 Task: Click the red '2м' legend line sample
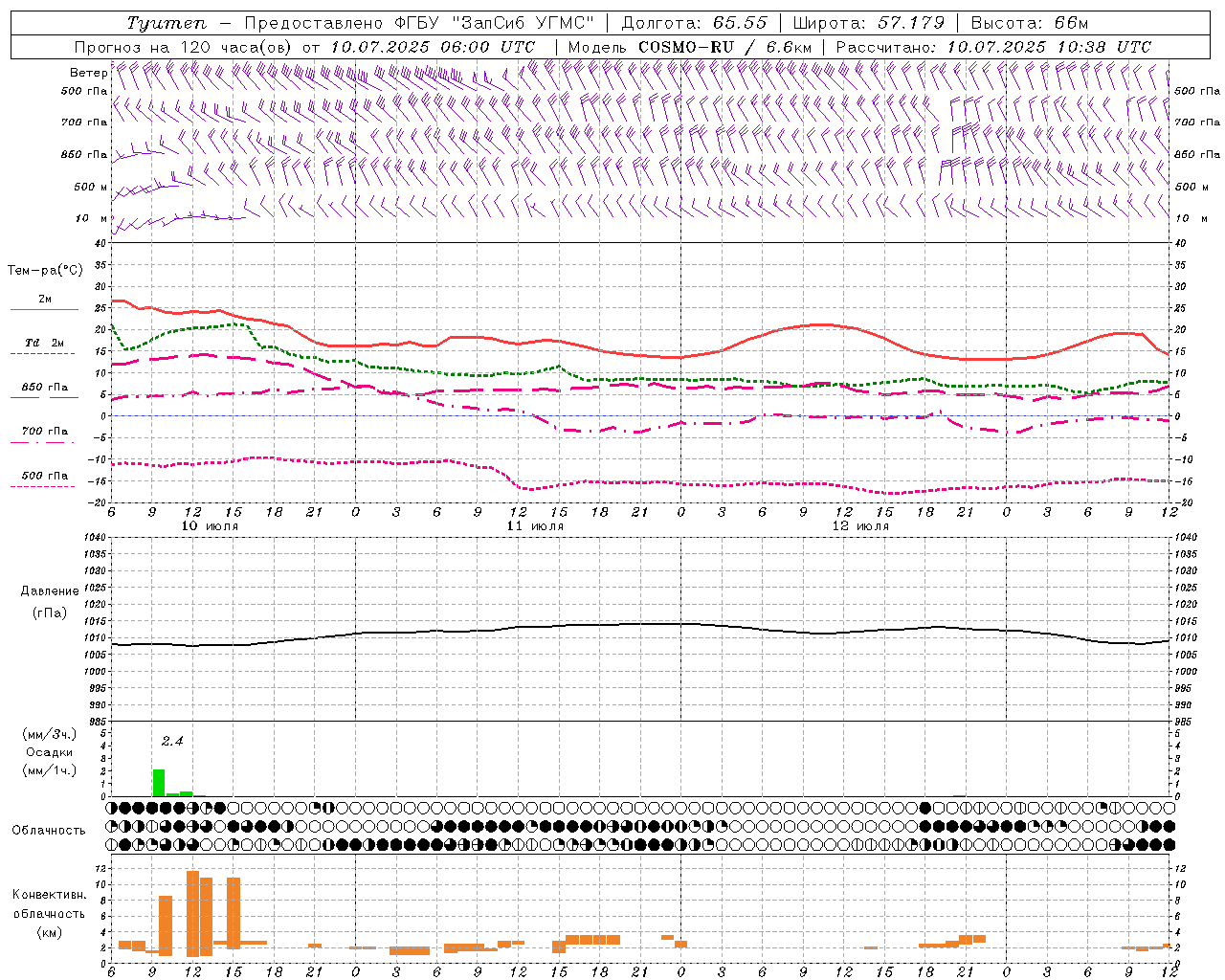point(44,310)
